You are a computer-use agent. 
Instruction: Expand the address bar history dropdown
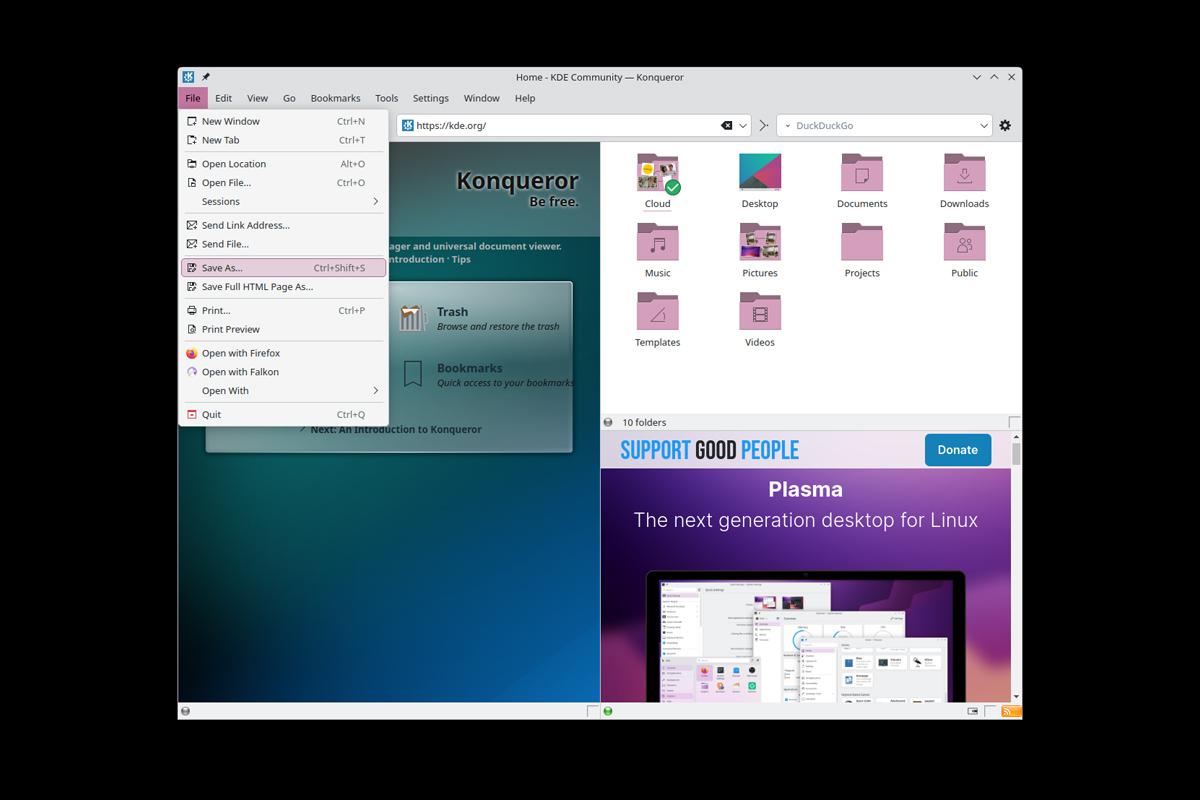coord(743,126)
